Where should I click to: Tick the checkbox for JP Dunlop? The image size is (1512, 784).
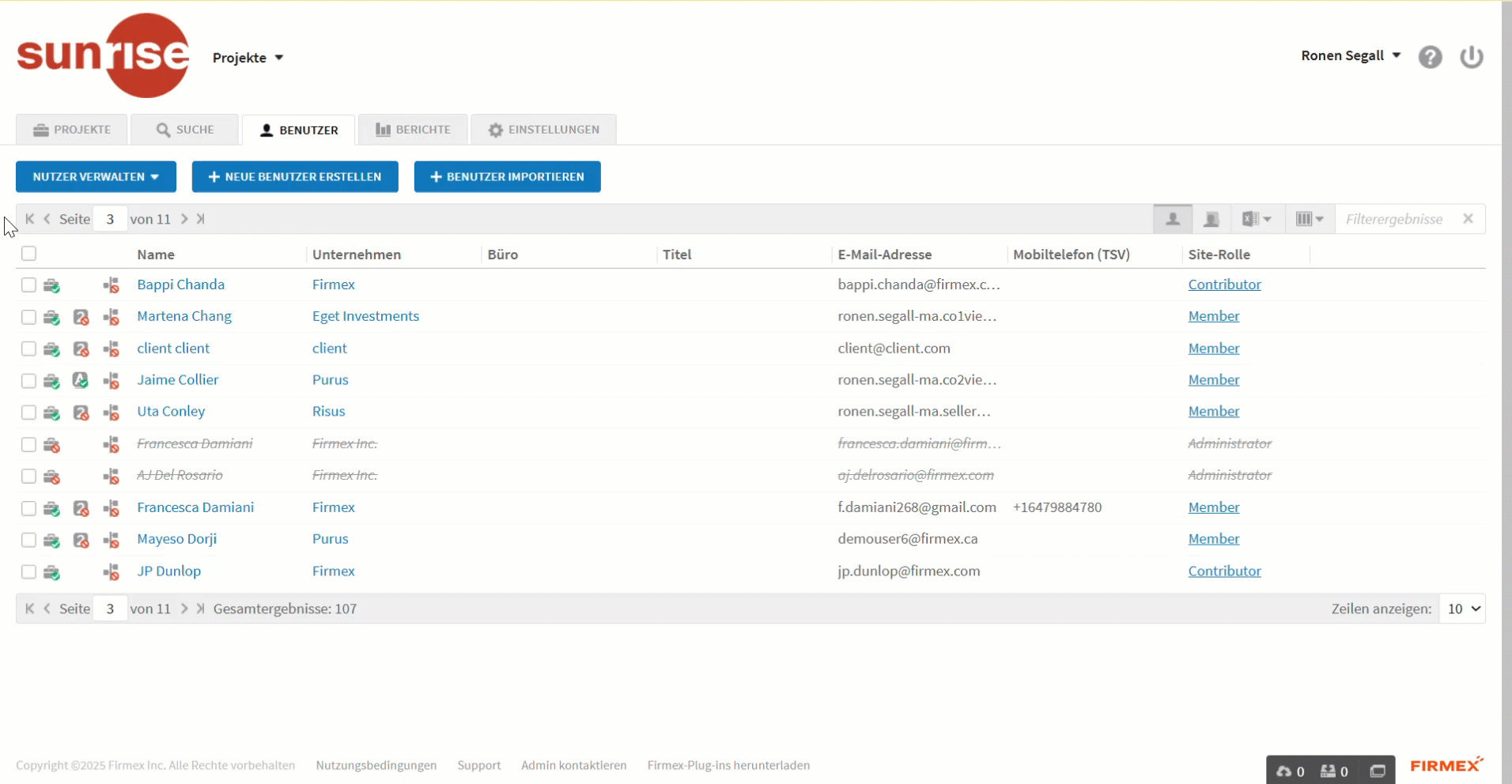[29, 571]
